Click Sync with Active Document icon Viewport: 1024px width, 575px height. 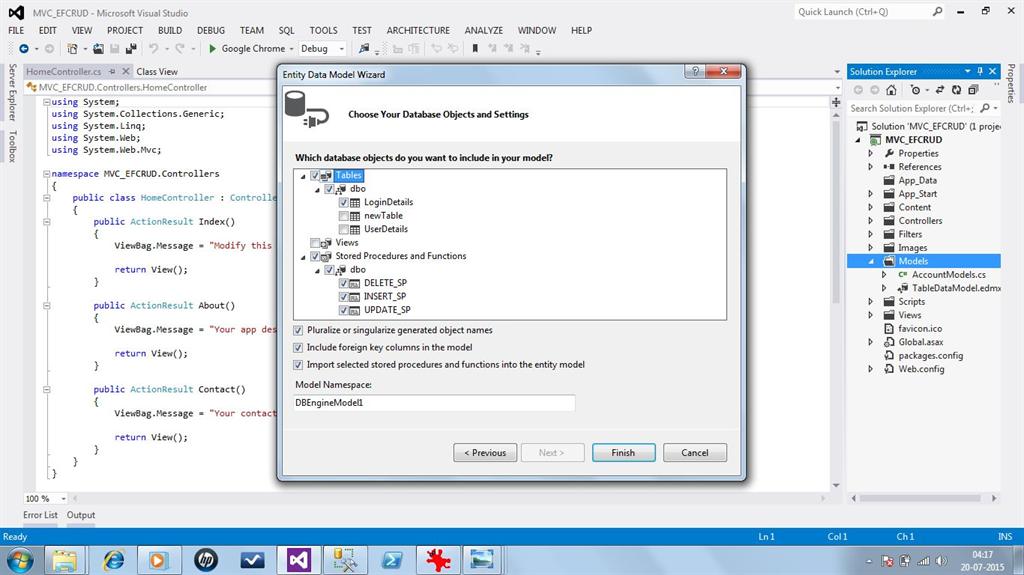940,90
